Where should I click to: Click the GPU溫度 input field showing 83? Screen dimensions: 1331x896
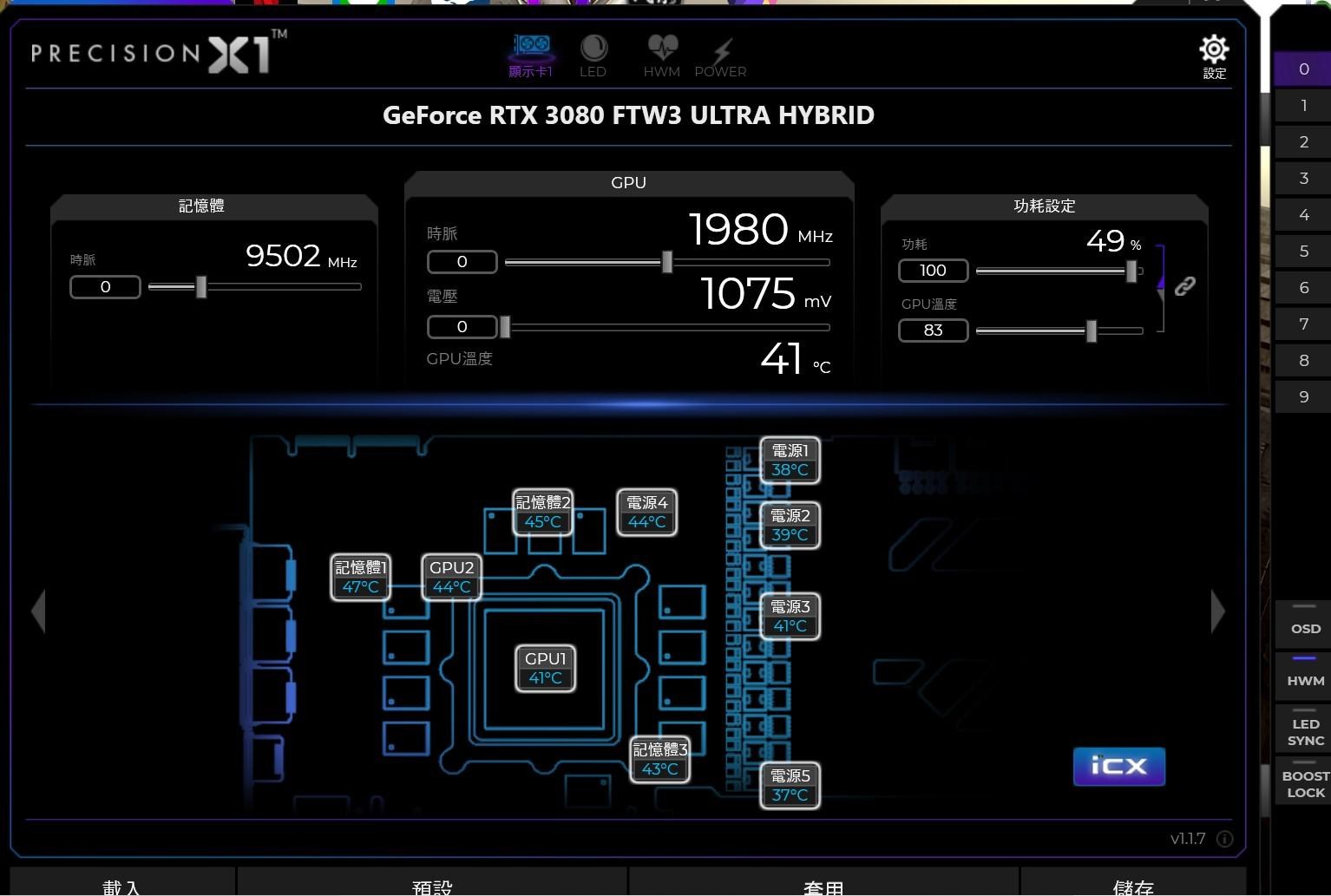[934, 330]
